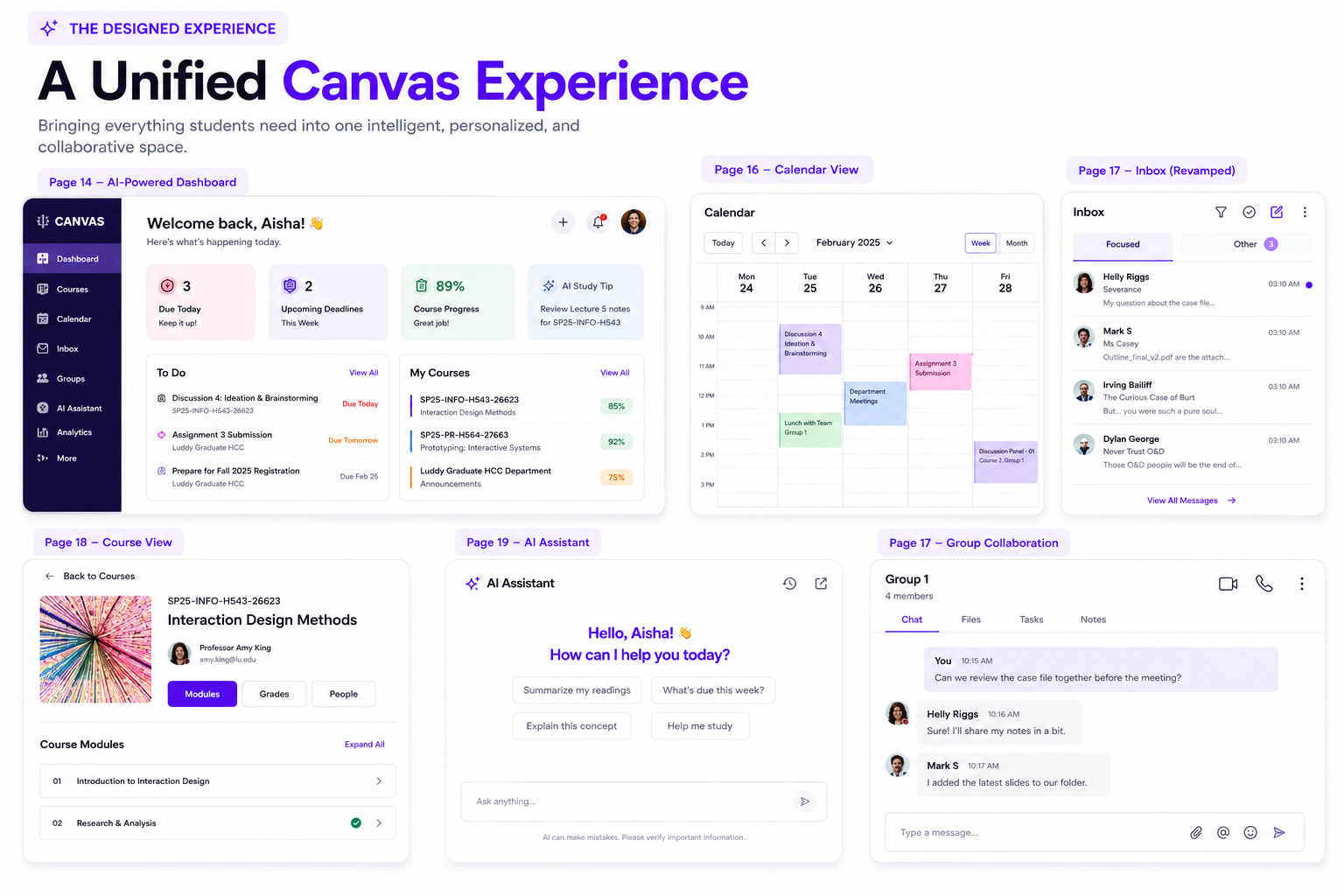Click View All in To Do
This screenshot has width=1344, height=896.
364,373
